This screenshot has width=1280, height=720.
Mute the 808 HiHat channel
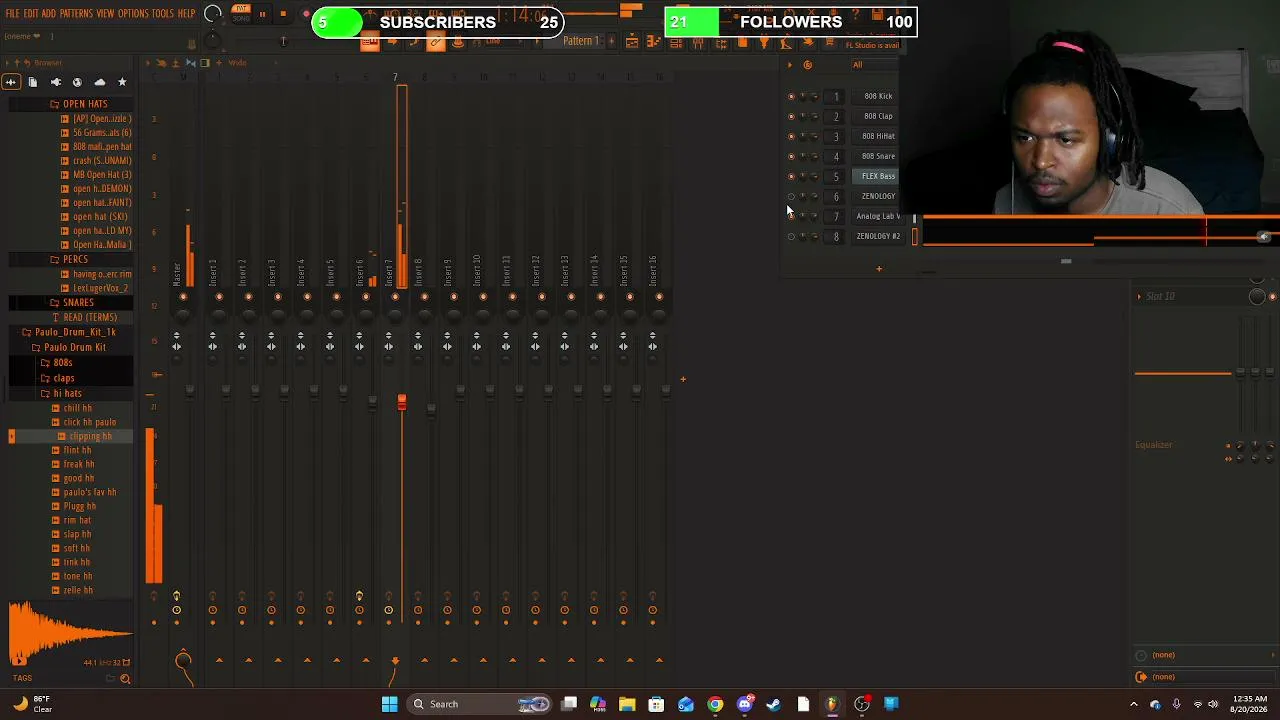[791, 137]
